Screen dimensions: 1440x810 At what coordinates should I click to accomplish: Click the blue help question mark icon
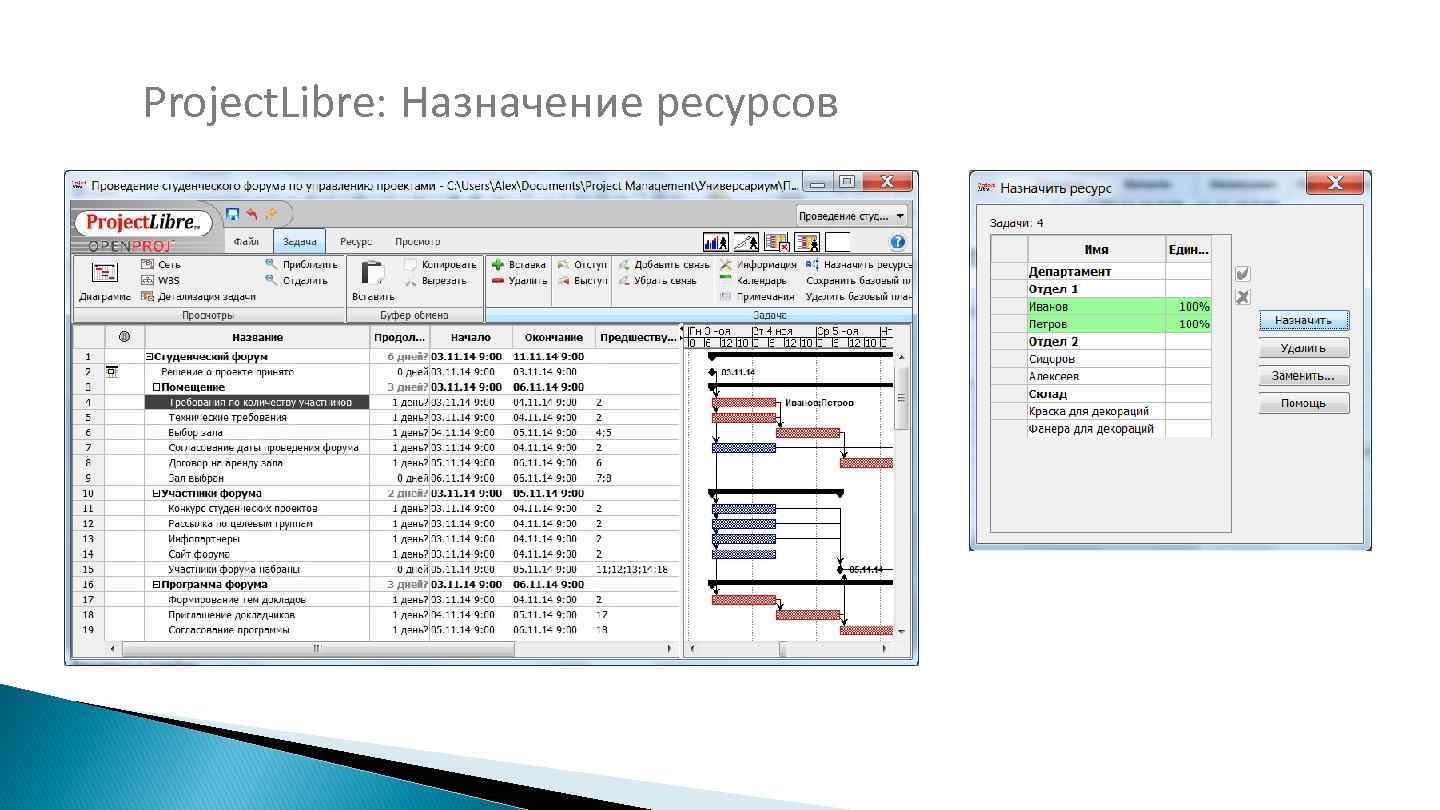point(897,242)
